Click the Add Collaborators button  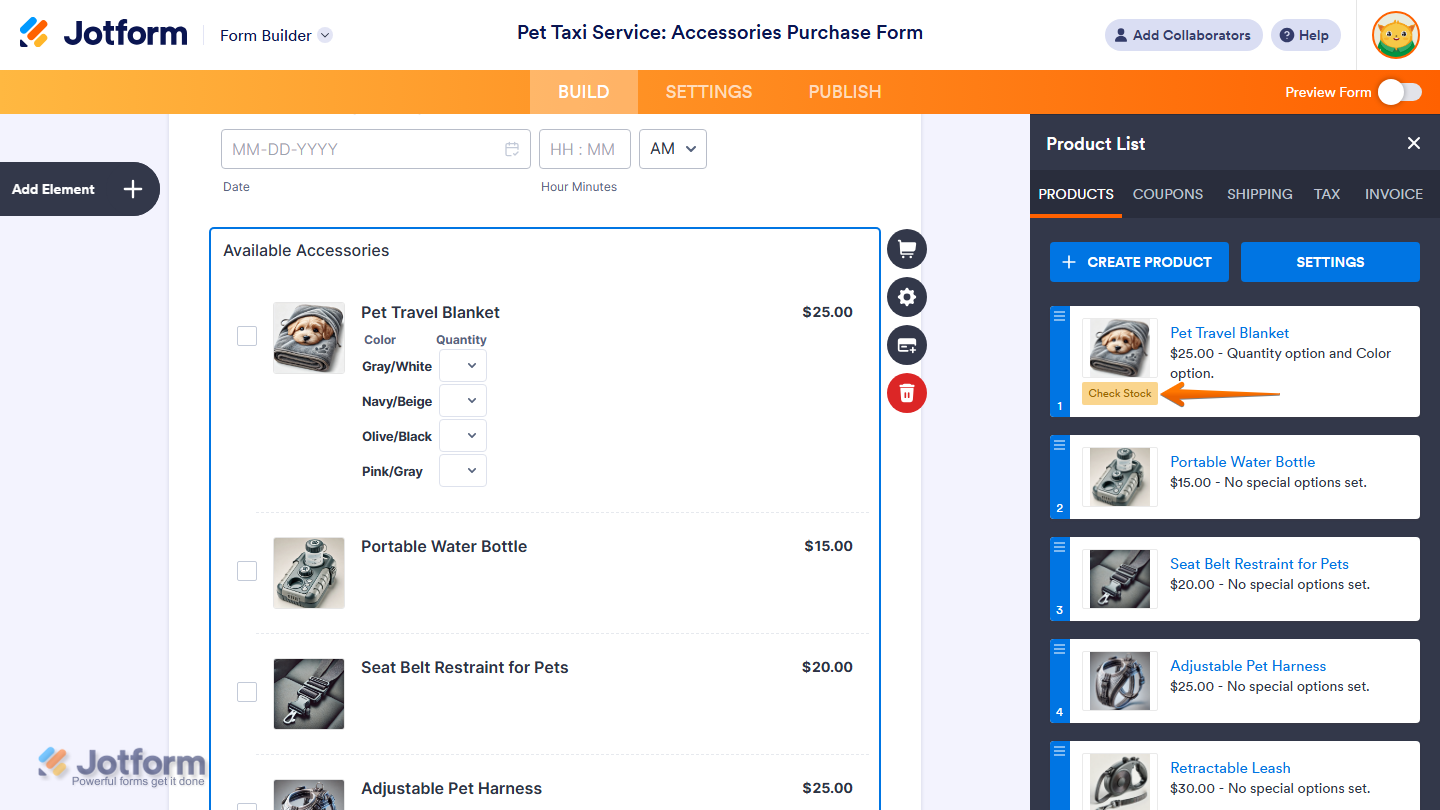[1183, 35]
